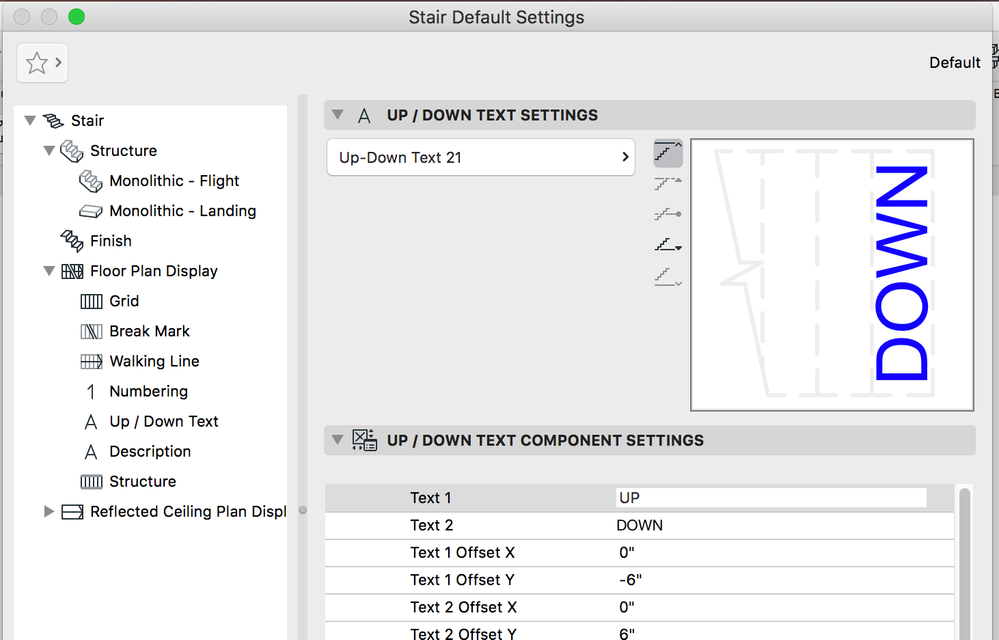Click the Up/Down Text Component Settings icon
This screenshot has width=999, height=640.
pos(364,440)
